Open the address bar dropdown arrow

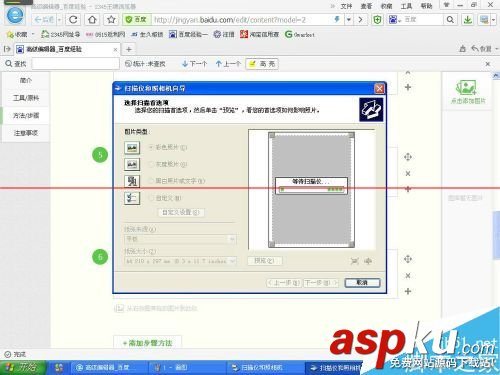(x=348, y=20)
